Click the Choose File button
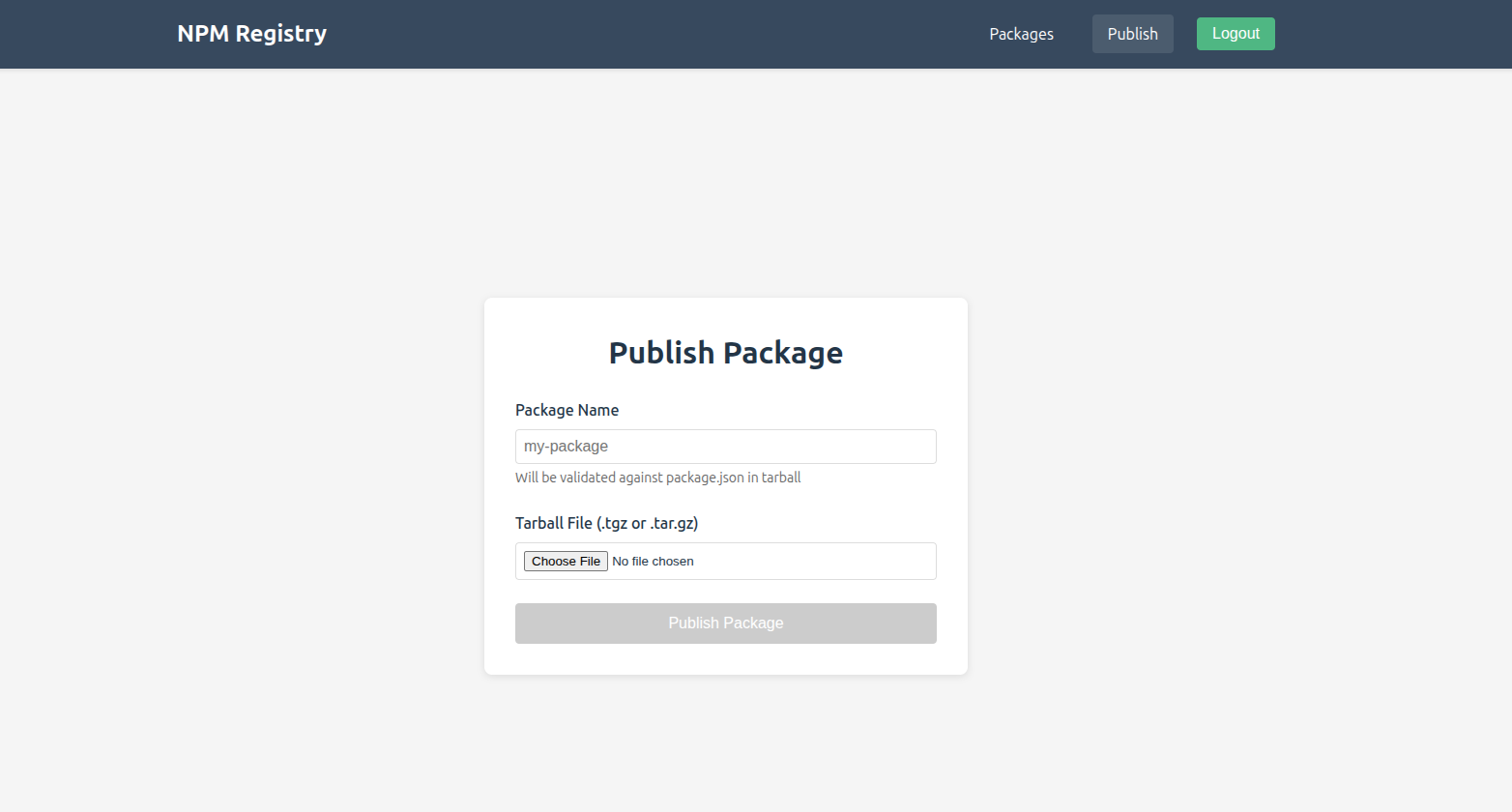 click(x=566, y=562)
